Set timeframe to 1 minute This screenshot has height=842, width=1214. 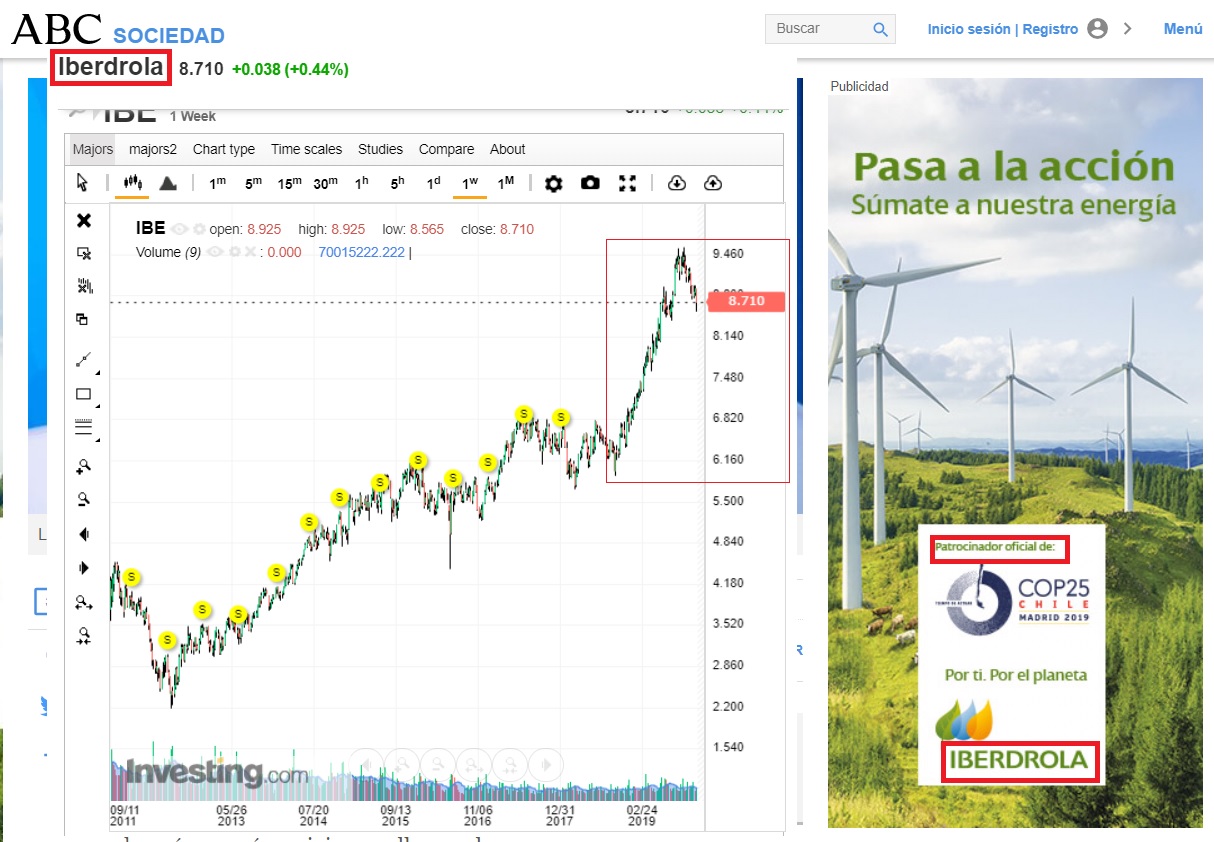217,183
